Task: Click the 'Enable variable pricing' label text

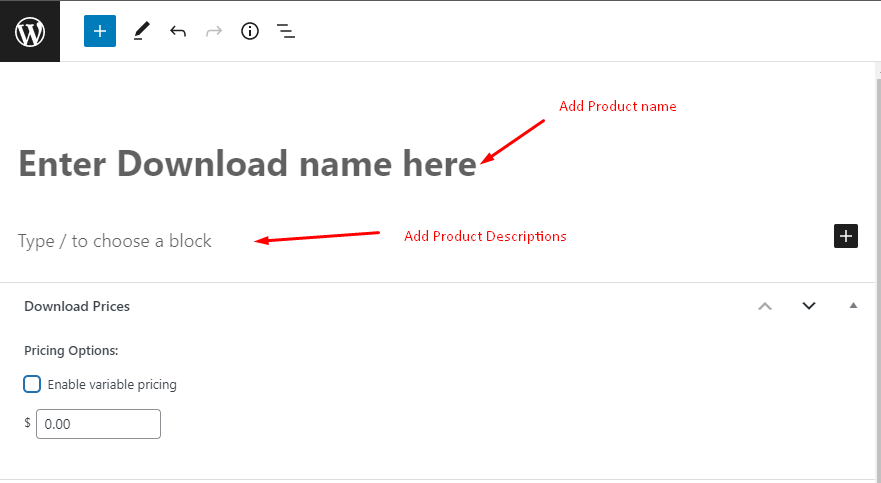Action: pos(112,385)
